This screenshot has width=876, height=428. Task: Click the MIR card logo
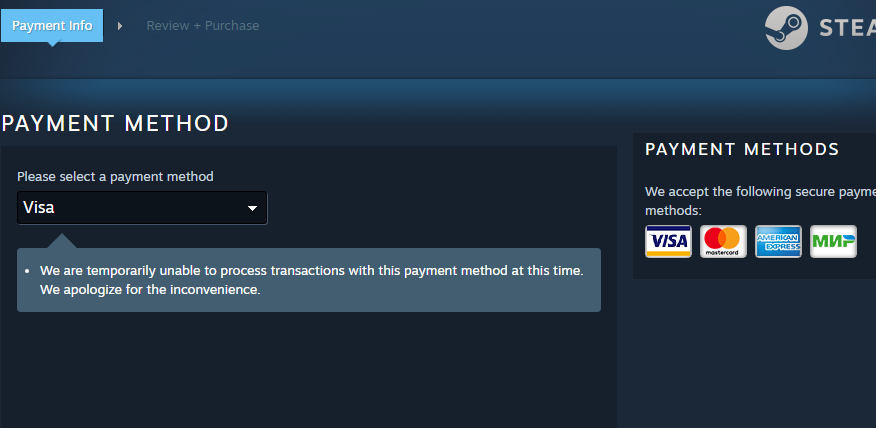[x=833, y=241]
